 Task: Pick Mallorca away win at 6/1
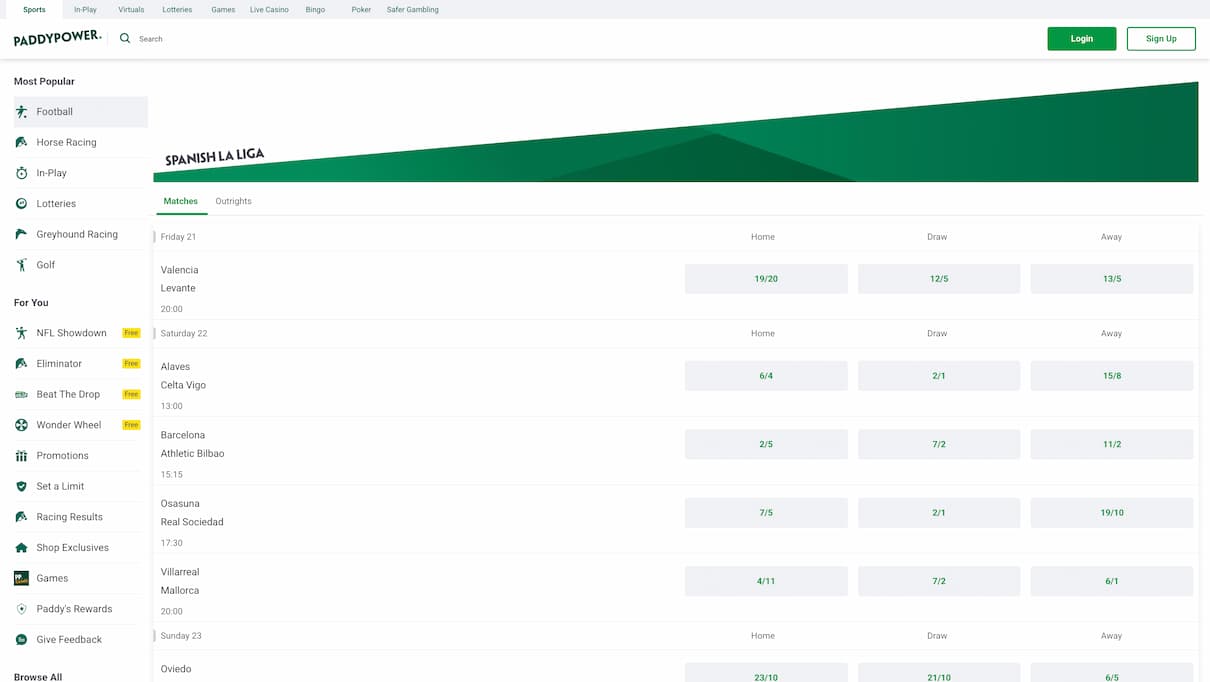(x=1112, y=581)
